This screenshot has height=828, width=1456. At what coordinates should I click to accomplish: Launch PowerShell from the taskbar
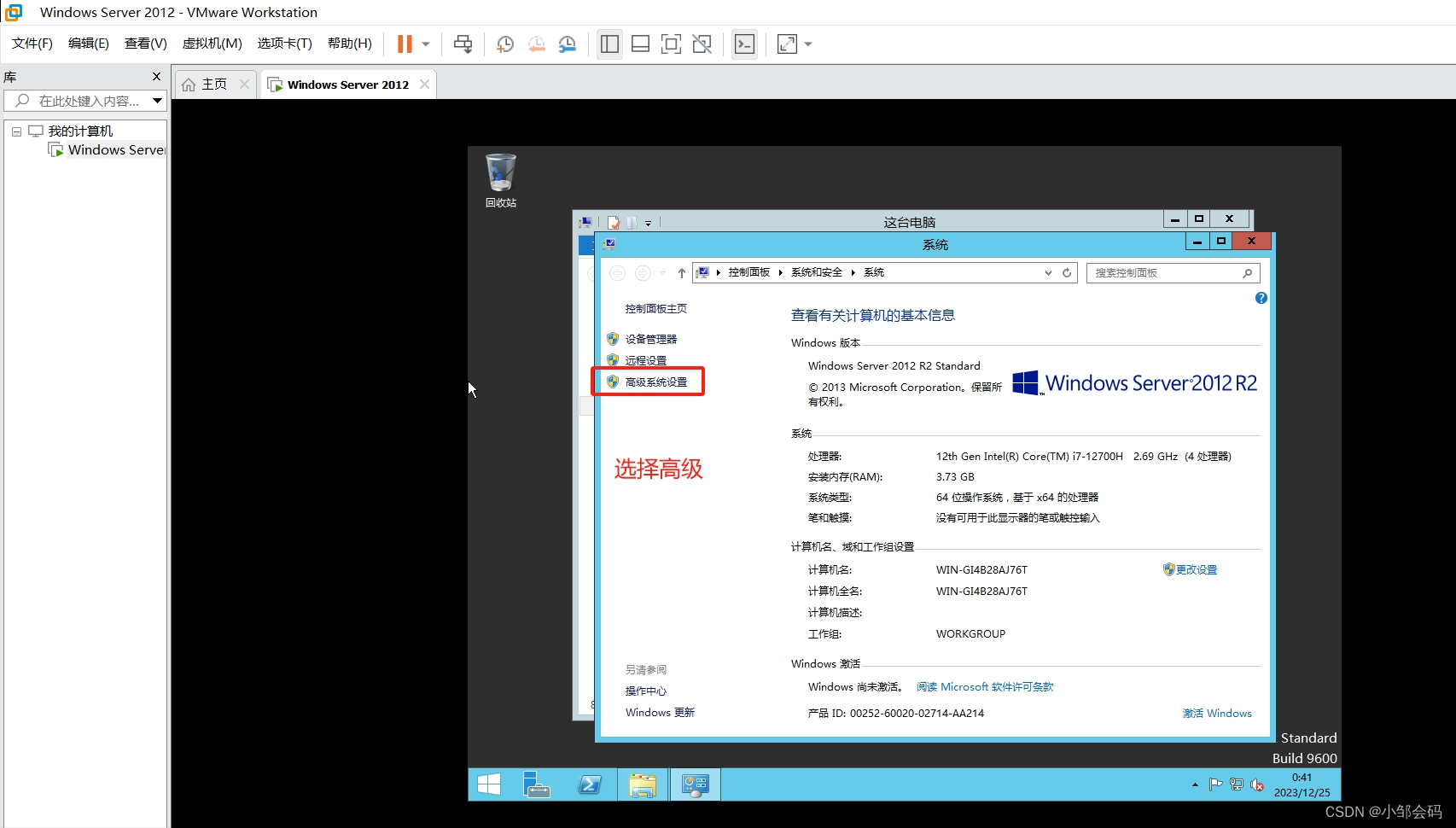point(590,784)
